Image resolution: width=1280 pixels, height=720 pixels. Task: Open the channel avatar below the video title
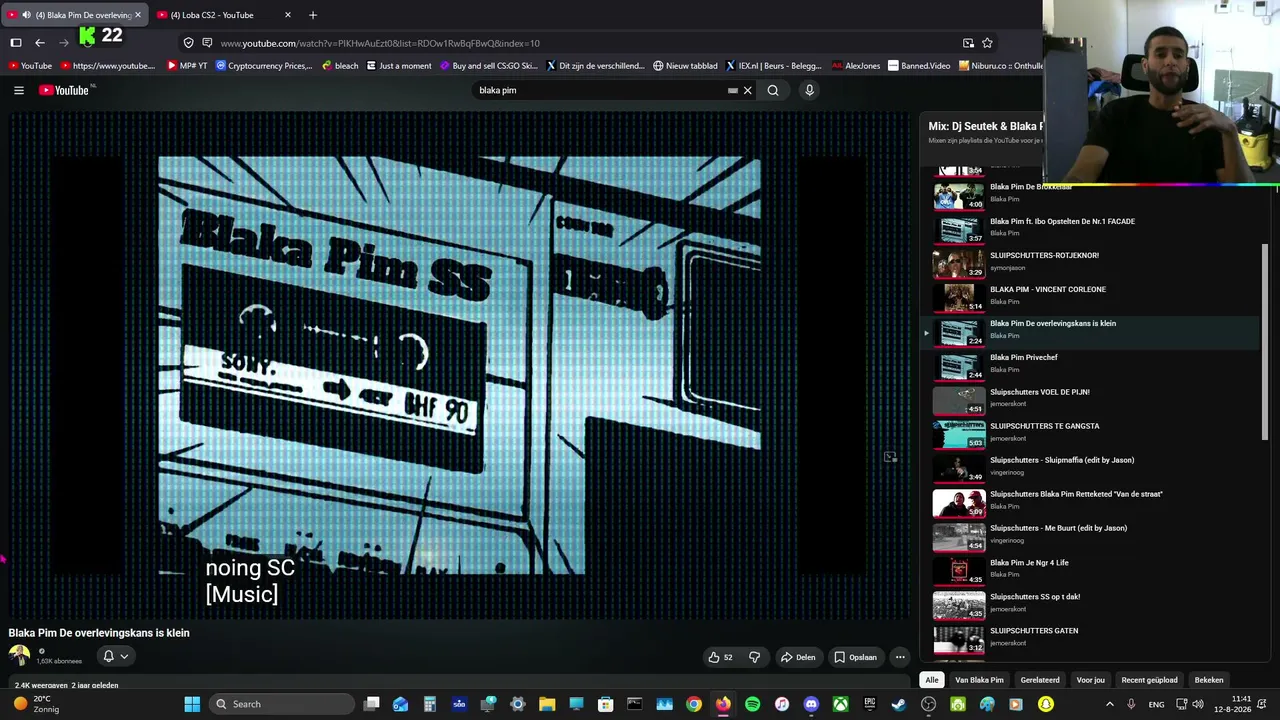click(19, 656)
